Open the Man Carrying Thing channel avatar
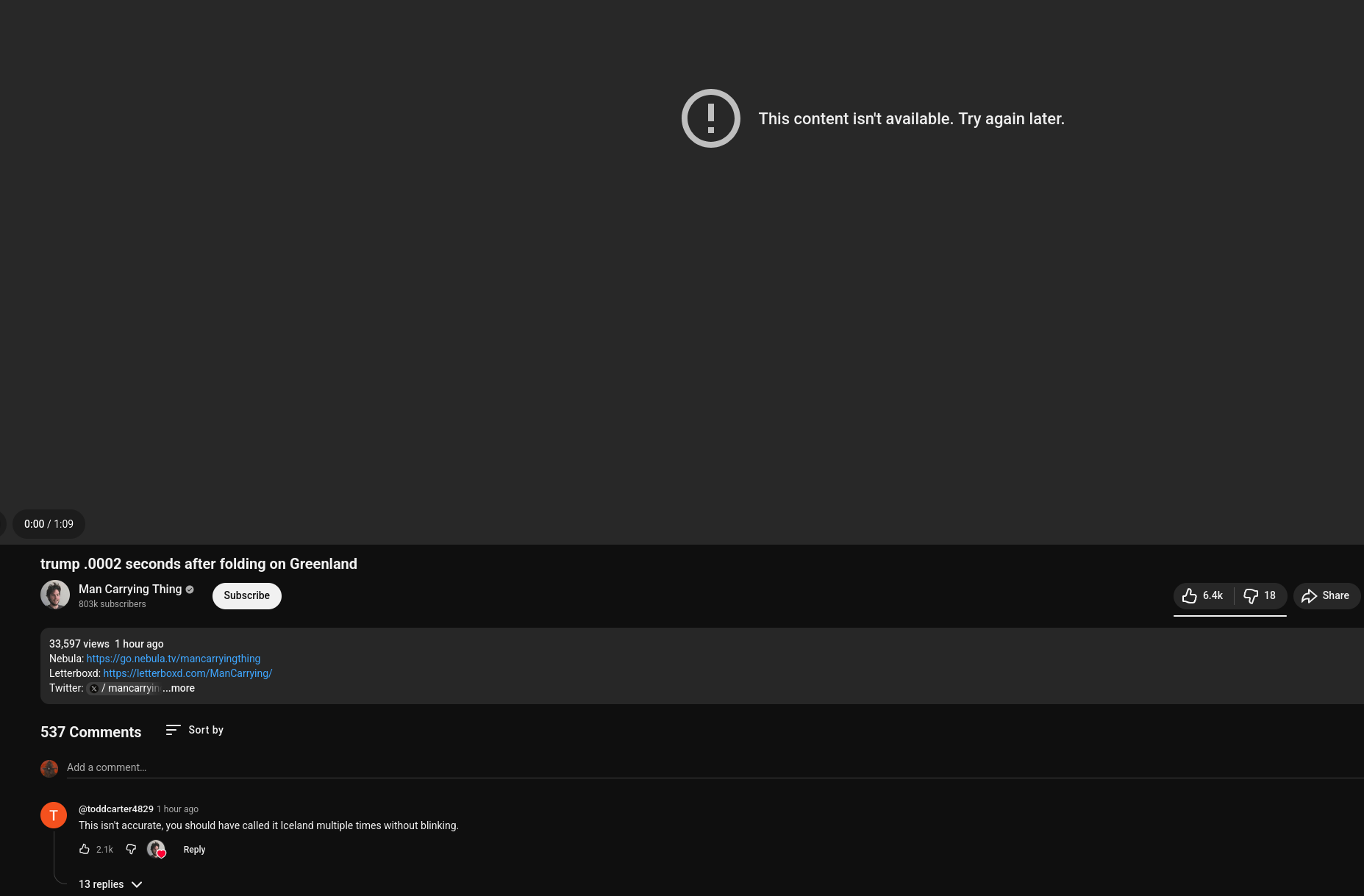The width and height of the screenshot is (1364, 896). 55,595
